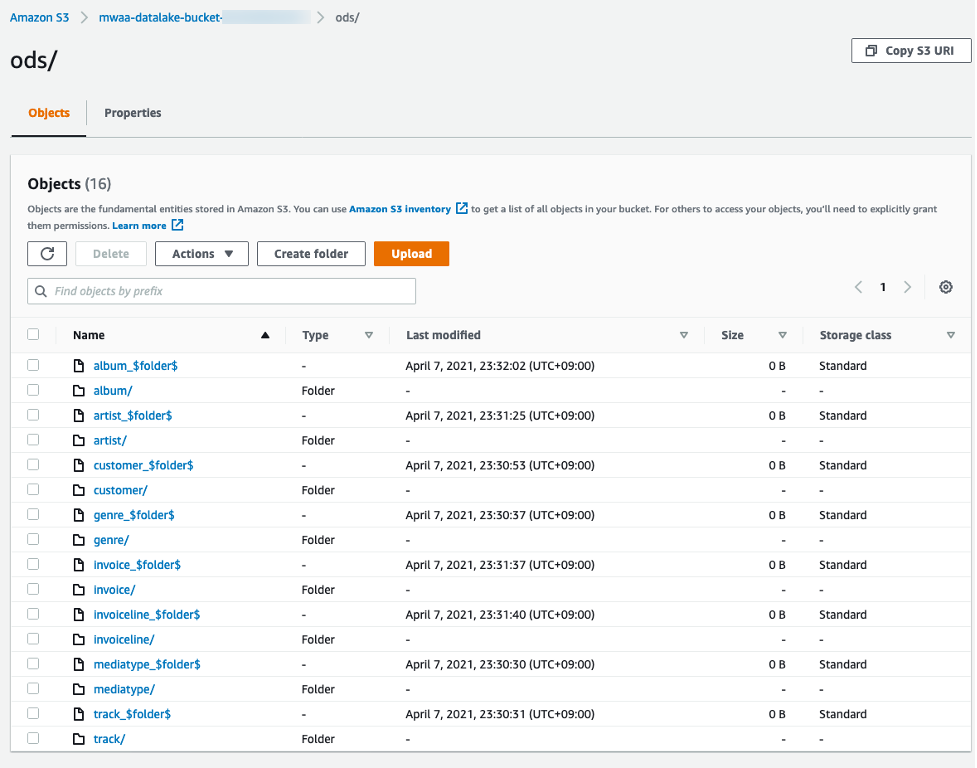Select the Objects tab
Image resolution: width=977 pixels, height=768 pixels.
point(49,113)
